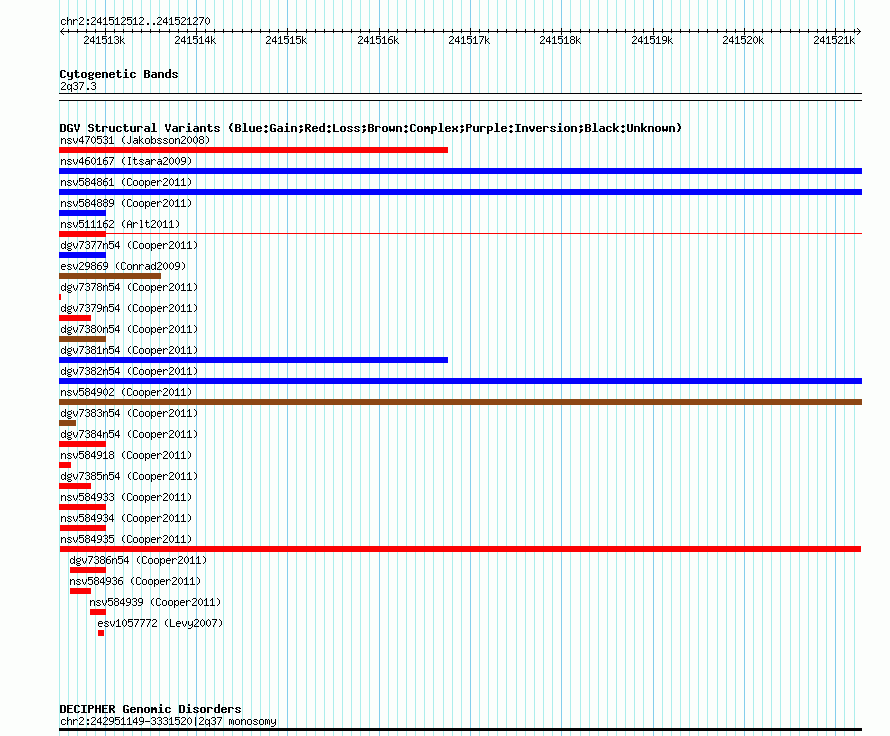Click the red bar under nsv511162
The image size is (890, 736).
(82, 234)
